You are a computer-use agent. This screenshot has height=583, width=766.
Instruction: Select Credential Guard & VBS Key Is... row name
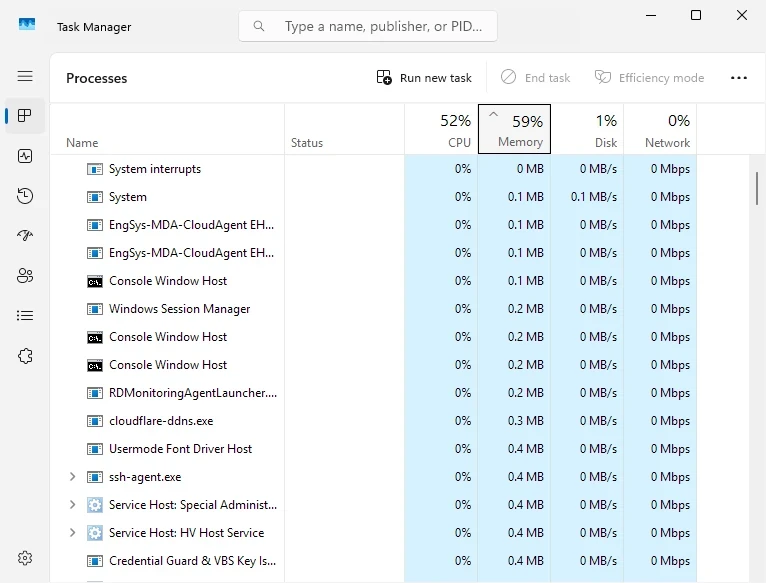coord(192,561)
